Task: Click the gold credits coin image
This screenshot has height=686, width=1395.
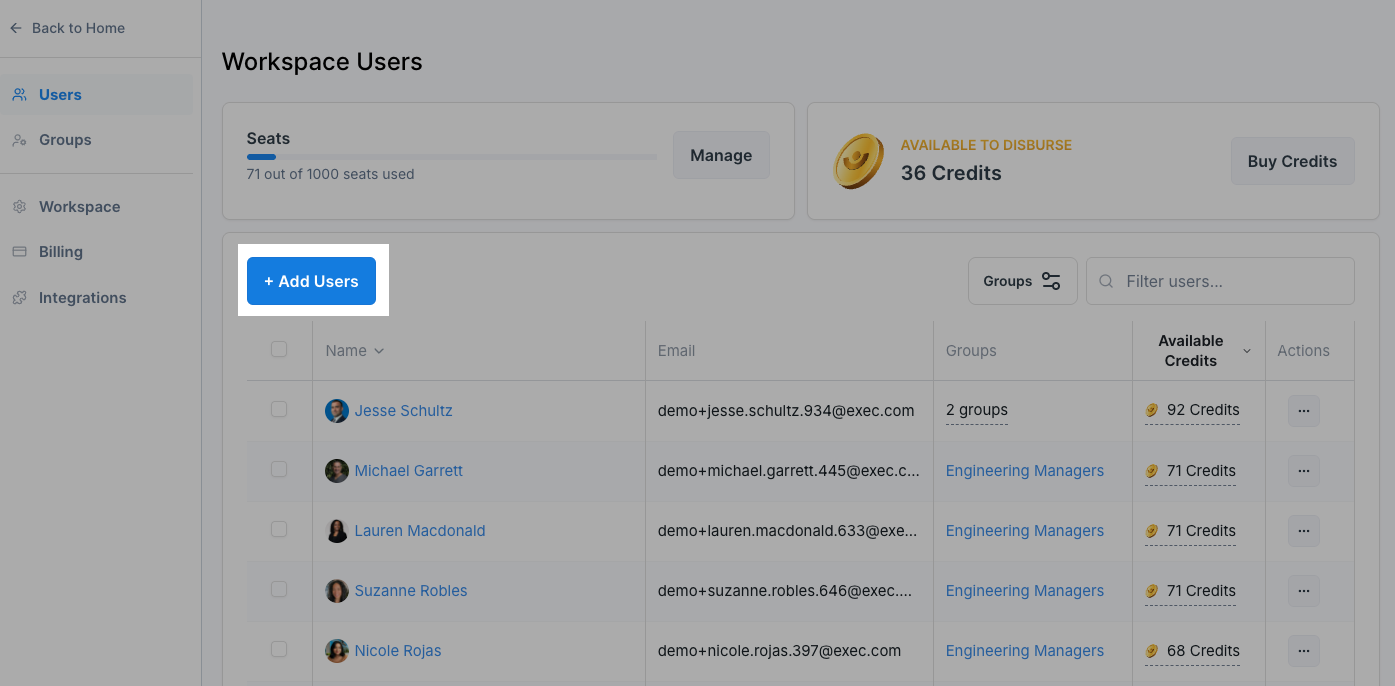Action: 859,161
